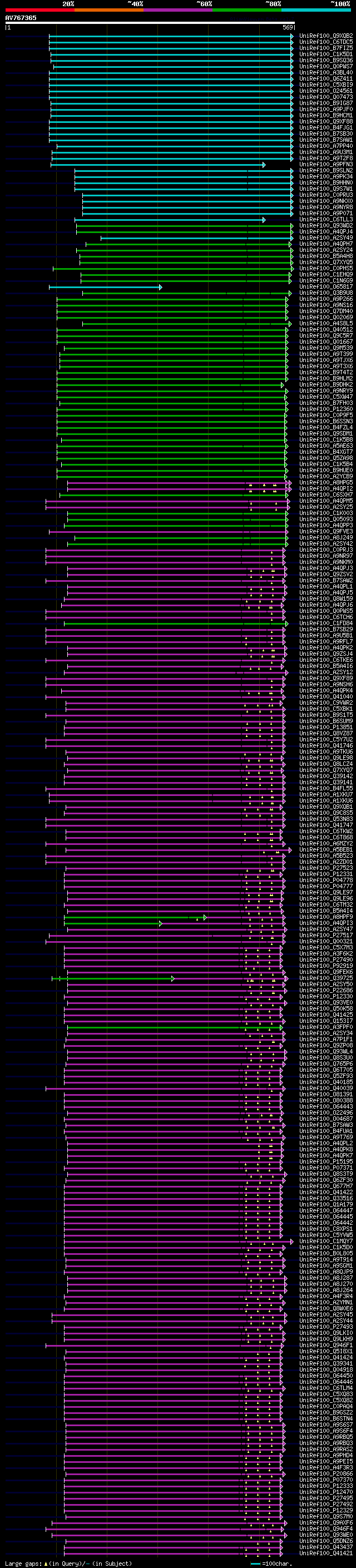Click hit label UniRef100_P12470

point(326,1492)
